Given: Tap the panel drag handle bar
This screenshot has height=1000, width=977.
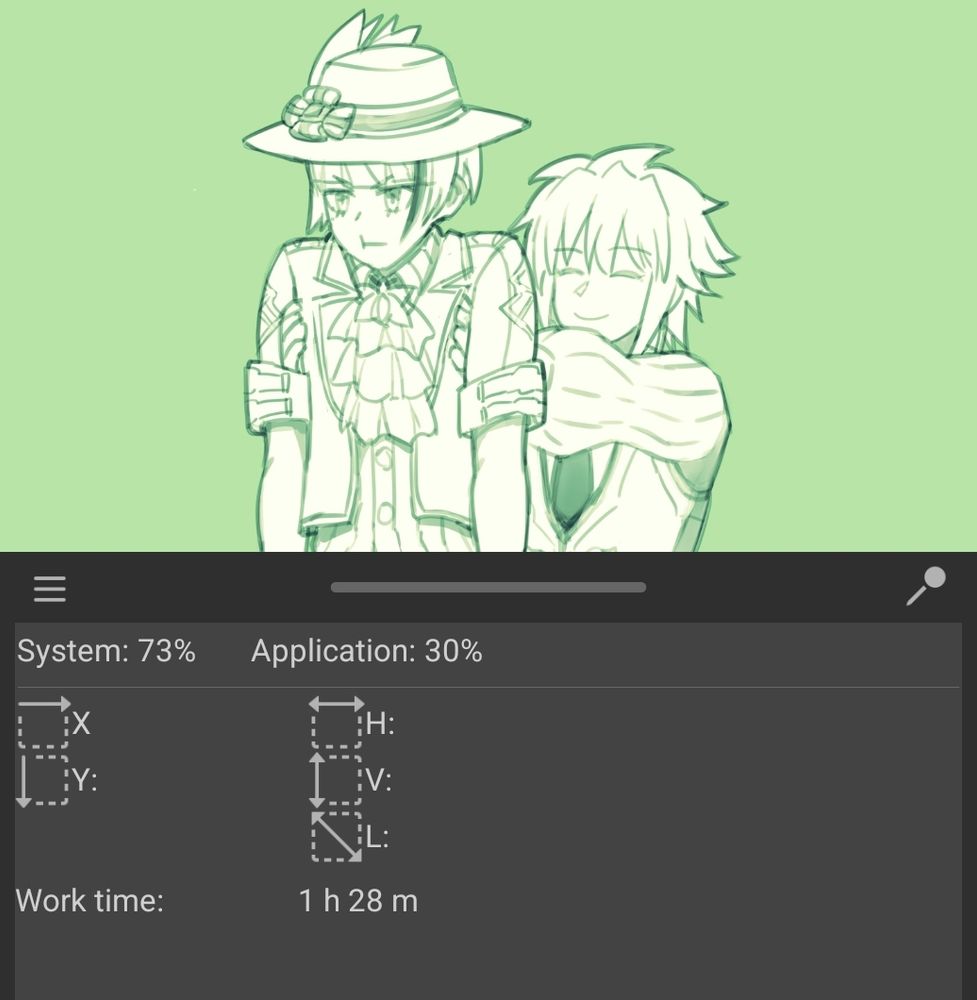Looking at the screenshot, I should coord(488,587).
